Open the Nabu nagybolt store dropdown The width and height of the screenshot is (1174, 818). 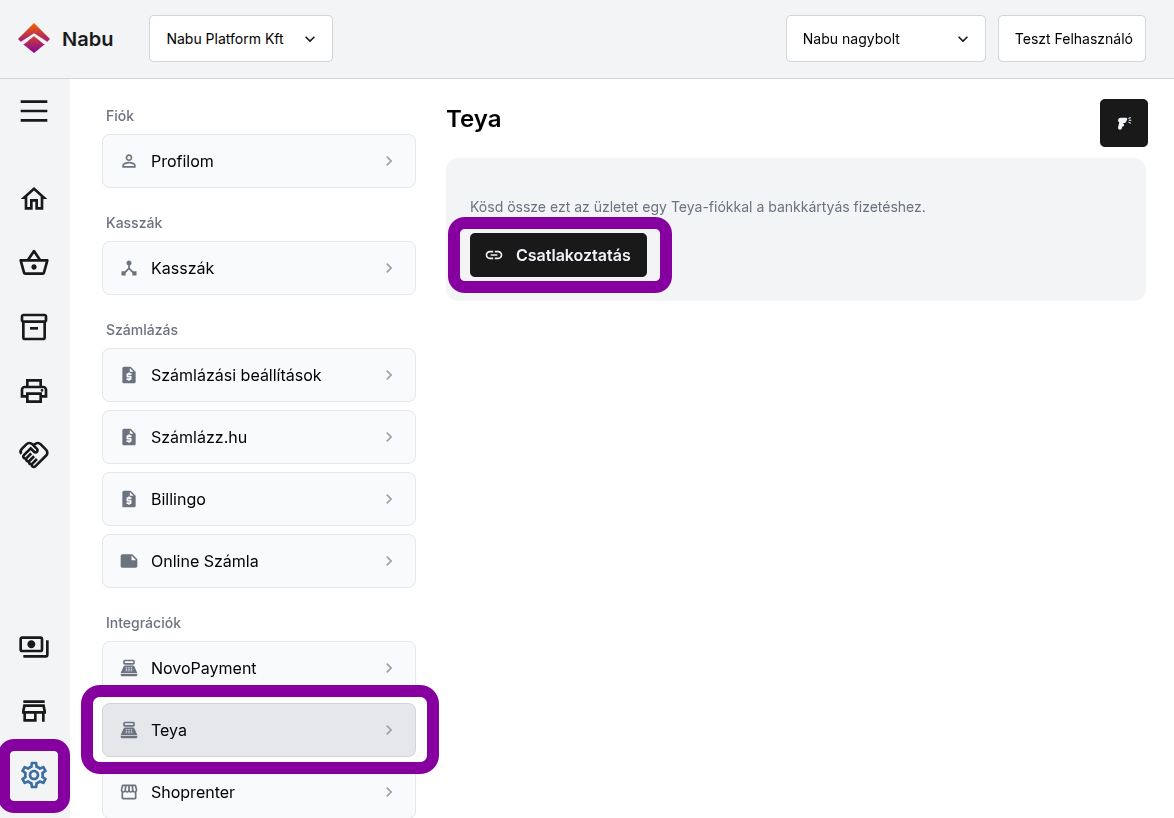tap(886, 39)
